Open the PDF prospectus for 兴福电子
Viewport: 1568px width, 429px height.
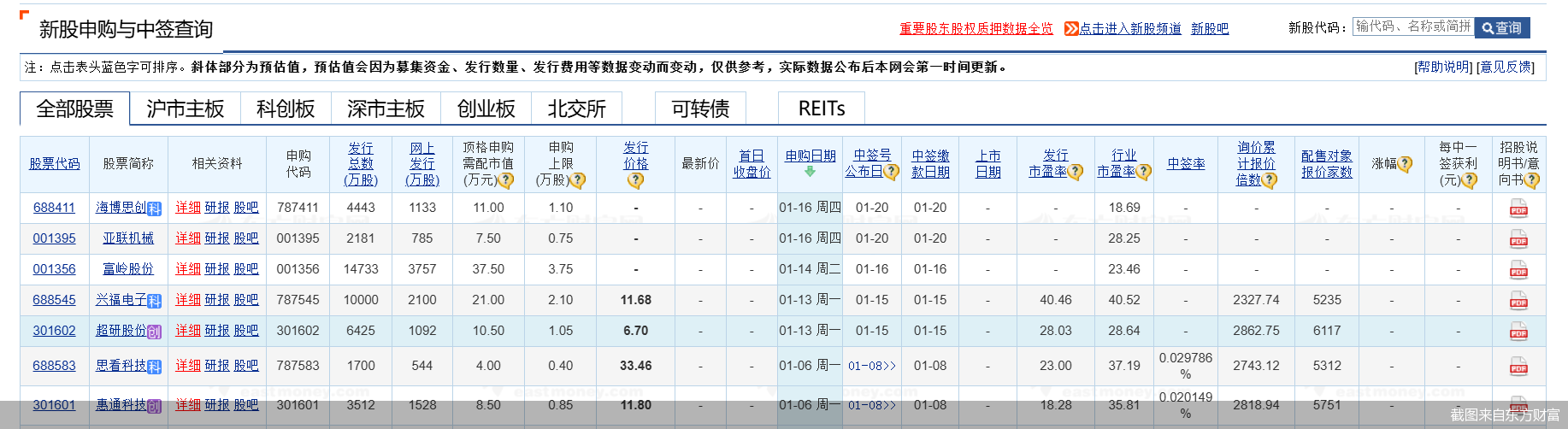click(x=1518, y=301)
